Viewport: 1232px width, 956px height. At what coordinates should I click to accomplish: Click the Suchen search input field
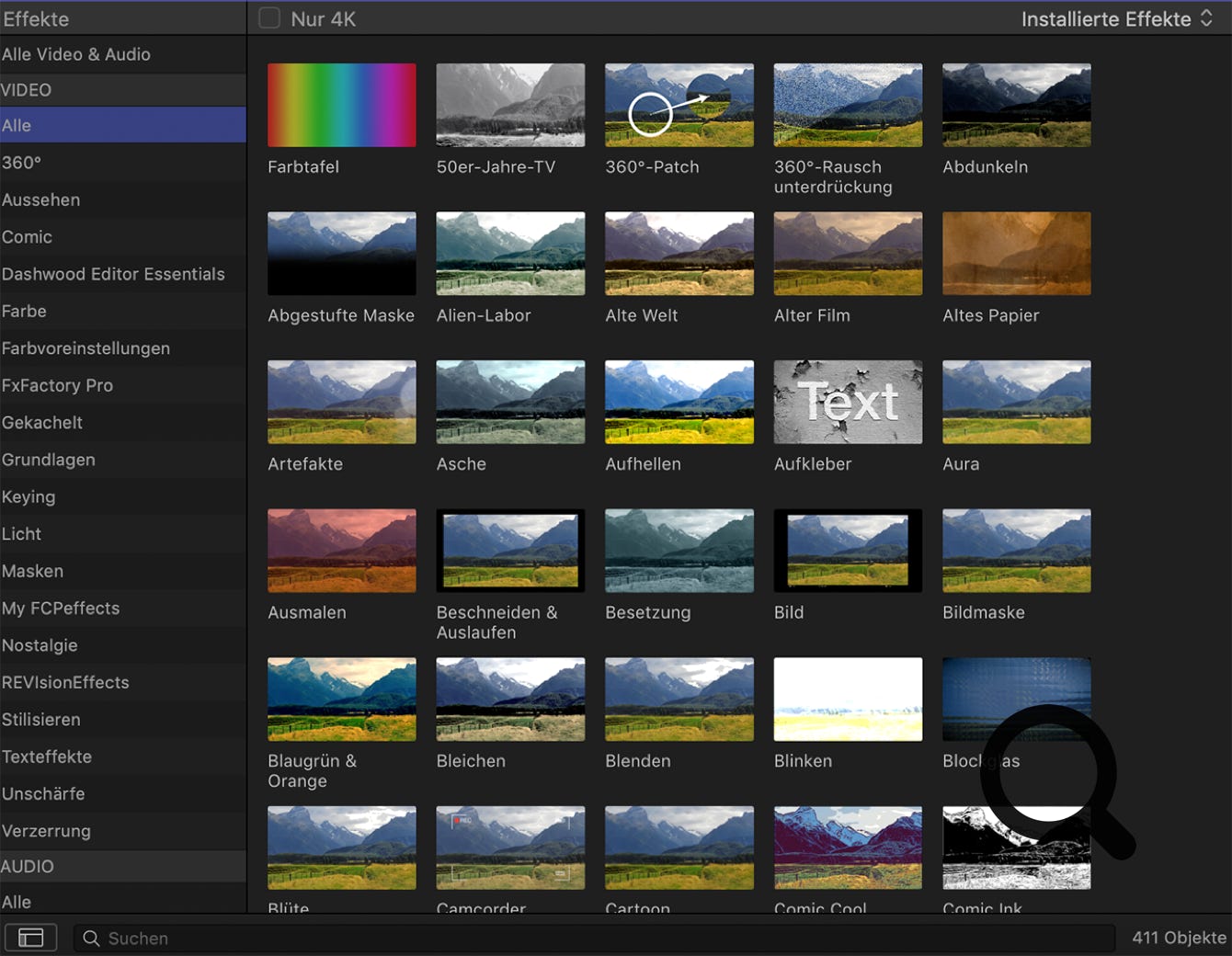[x=598, y=938]
